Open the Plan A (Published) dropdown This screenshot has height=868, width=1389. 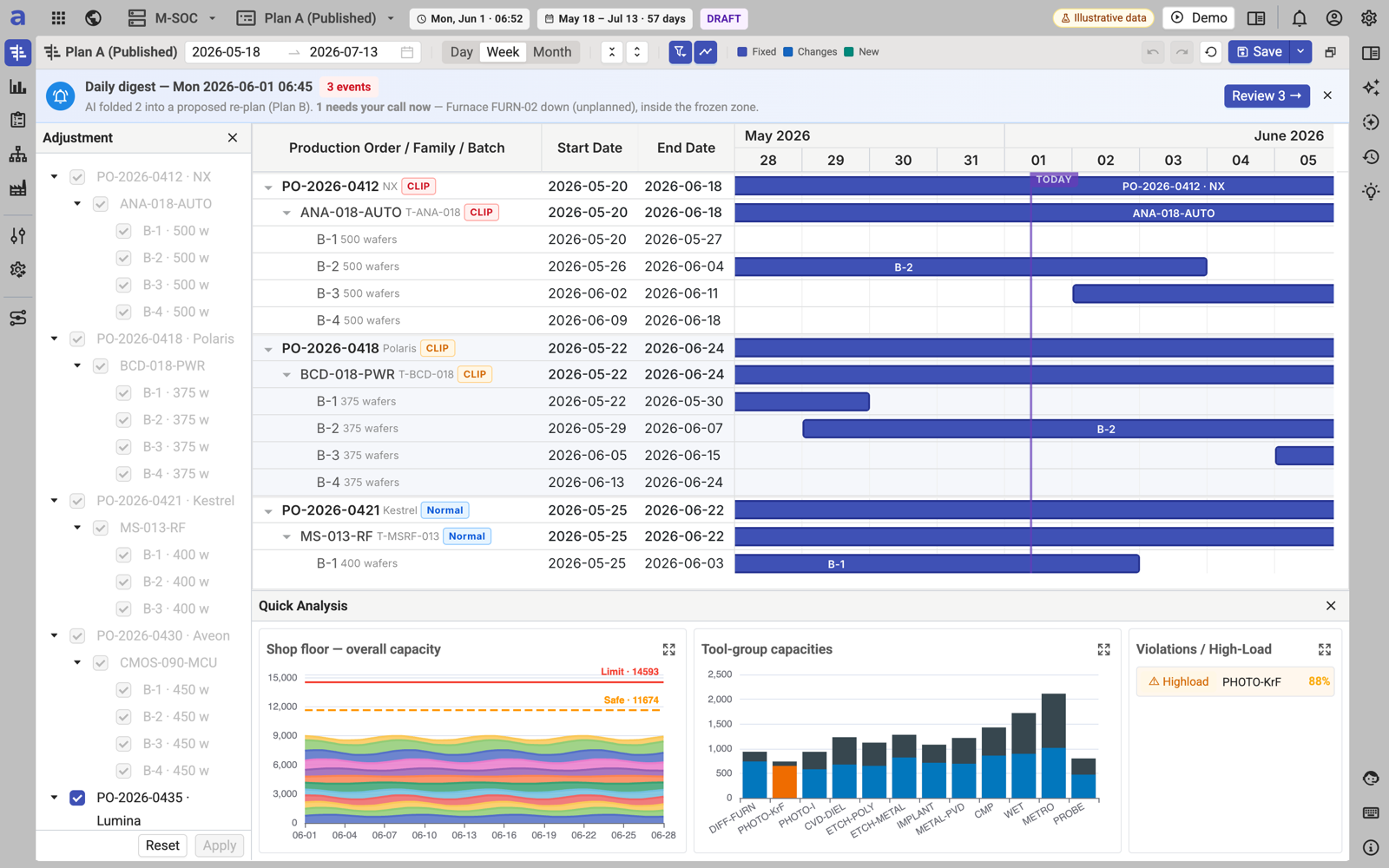(x=316, y=18)
